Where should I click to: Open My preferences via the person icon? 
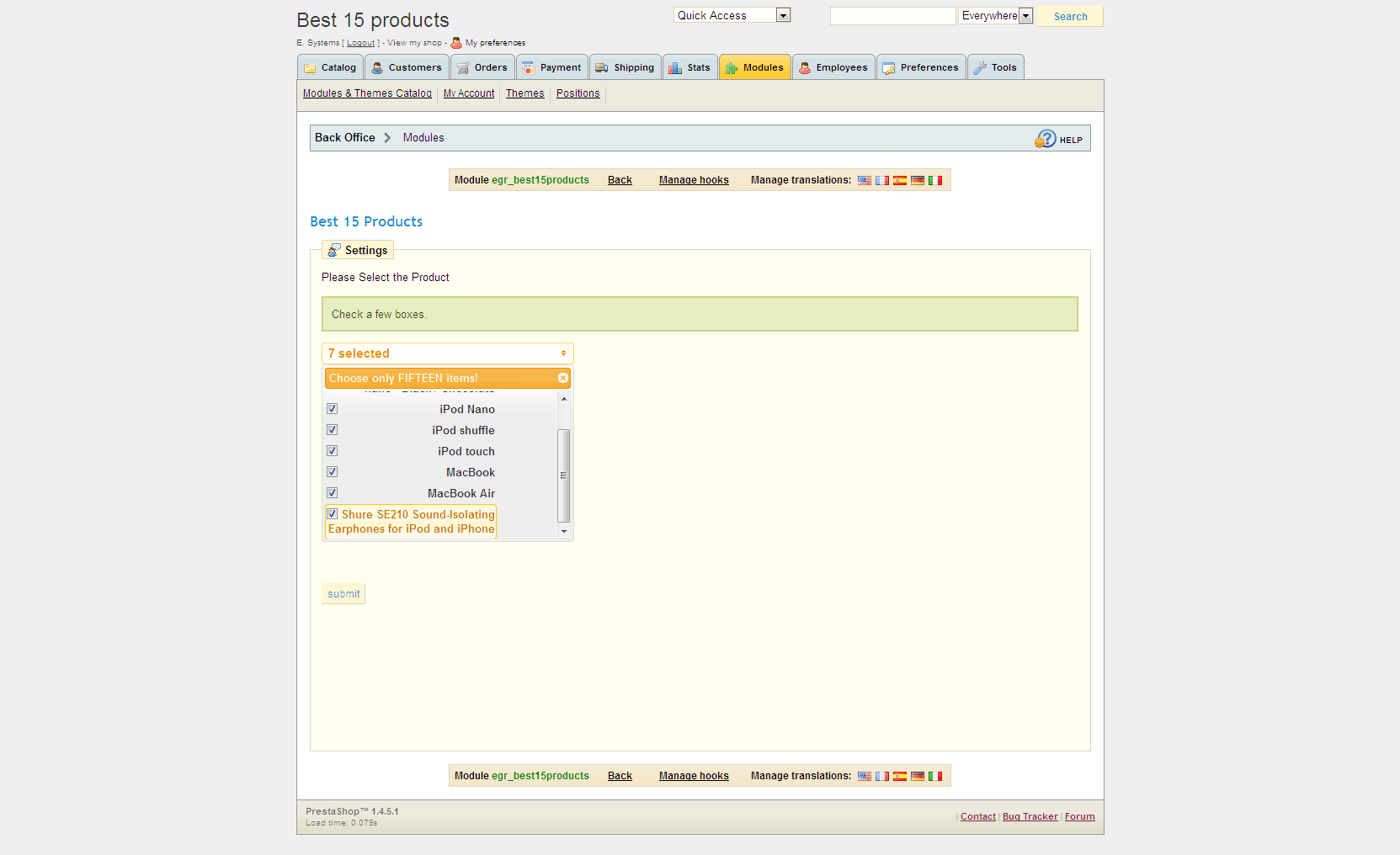click(455, 42)
